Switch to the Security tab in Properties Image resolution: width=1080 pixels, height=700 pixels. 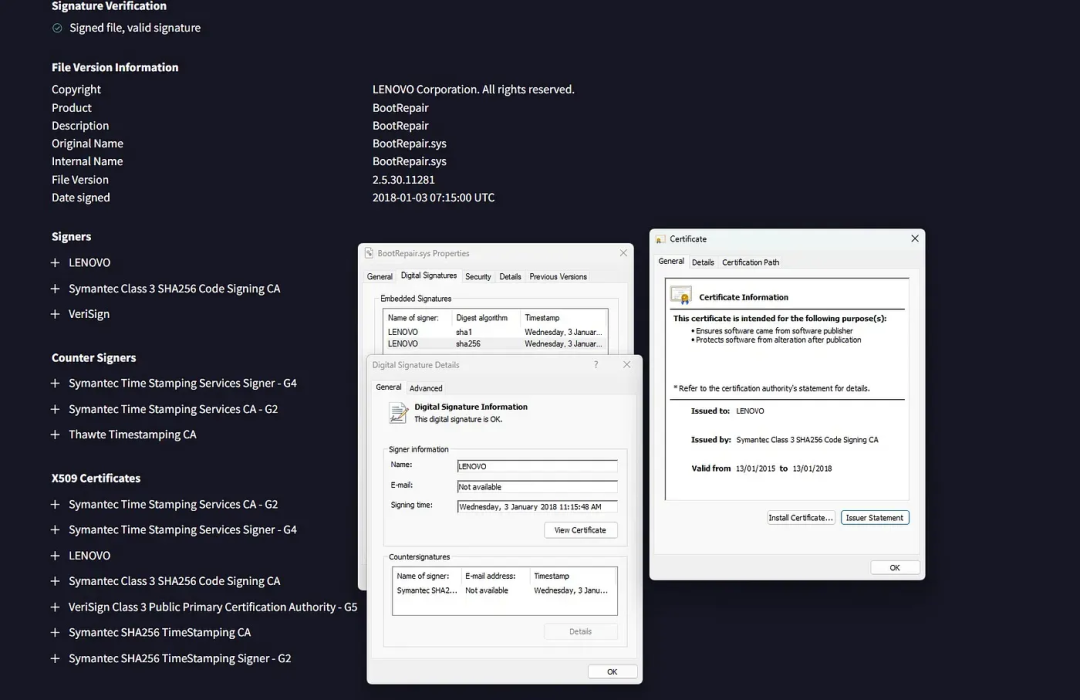(478, 276)
